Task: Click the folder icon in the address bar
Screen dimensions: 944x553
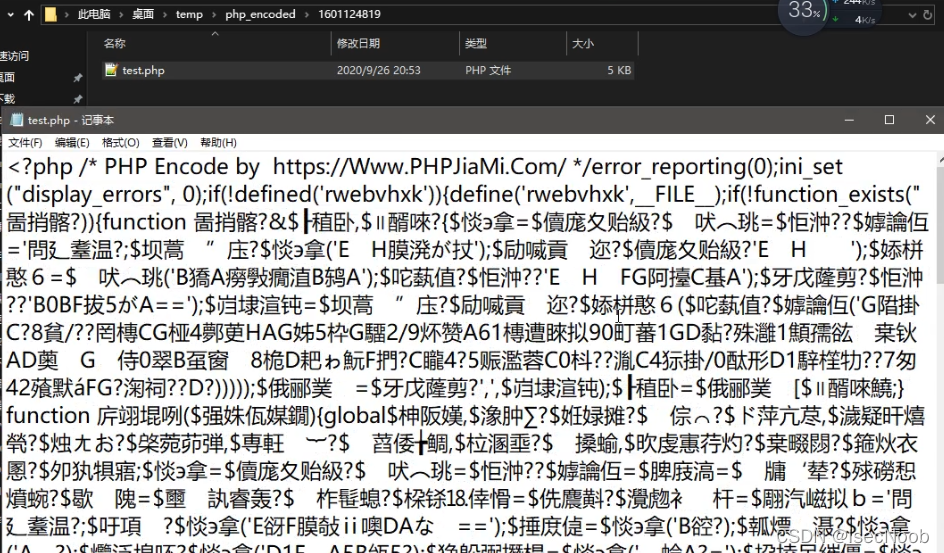Action: [x=51, y=14]
